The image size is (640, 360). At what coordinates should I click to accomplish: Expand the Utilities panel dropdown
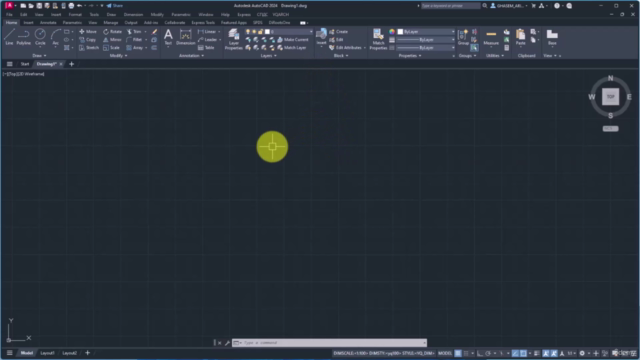point(495,56)
